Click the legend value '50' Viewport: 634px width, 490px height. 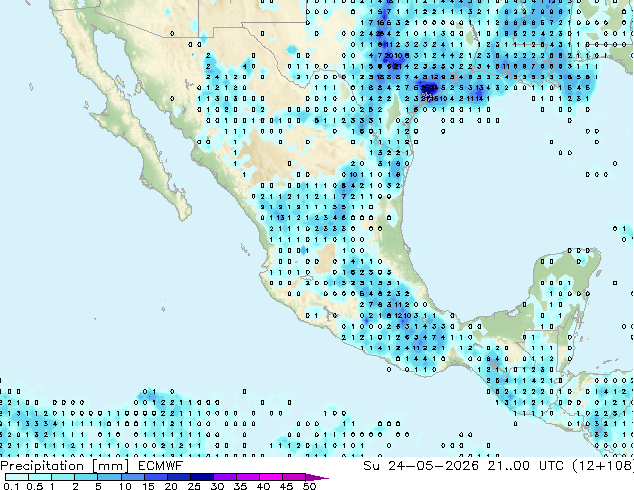309,486
